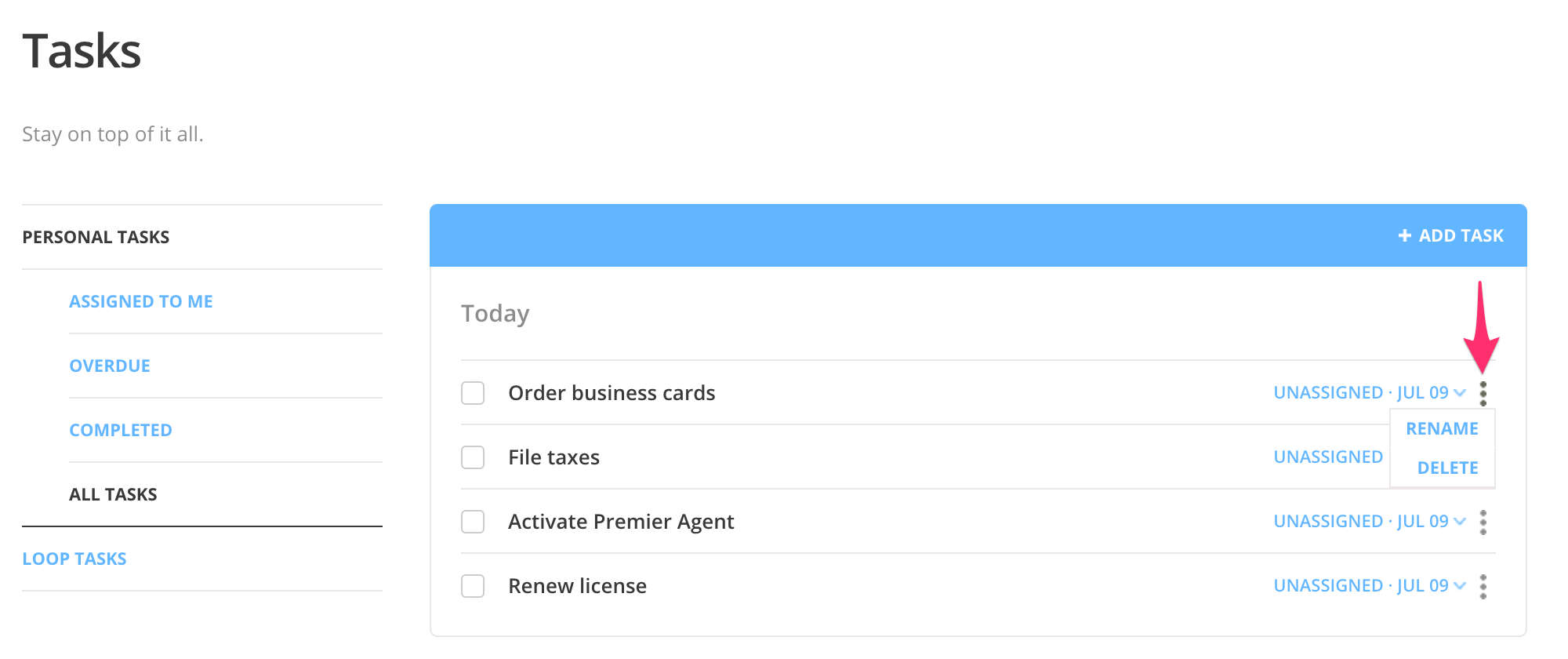Click the plus icon beside Add Task
The width and height of the screenshot is (1568, 659).
click(1404, 235)
